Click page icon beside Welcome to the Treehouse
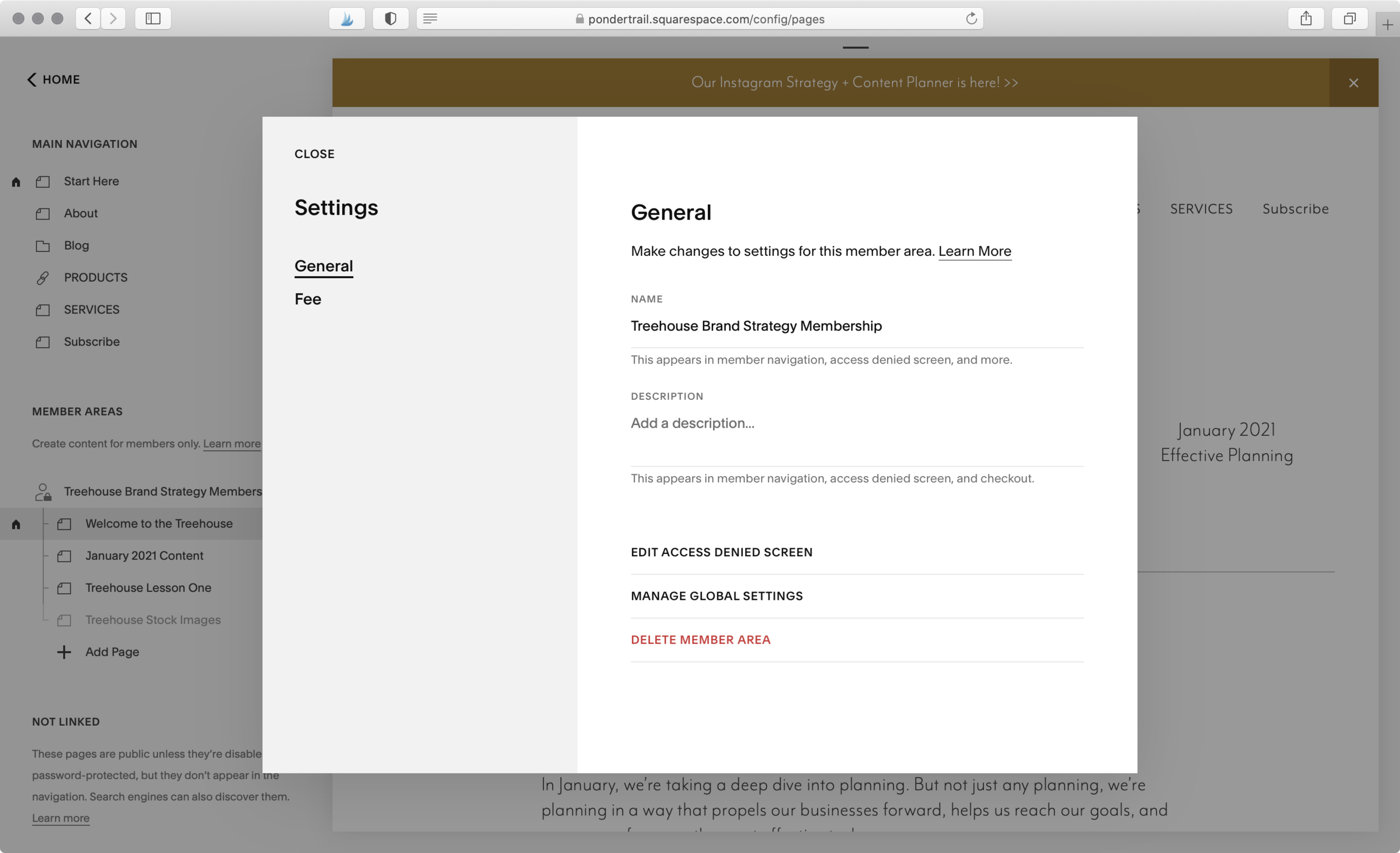Viewport: 1400px width, 853px height. (64, 524)
